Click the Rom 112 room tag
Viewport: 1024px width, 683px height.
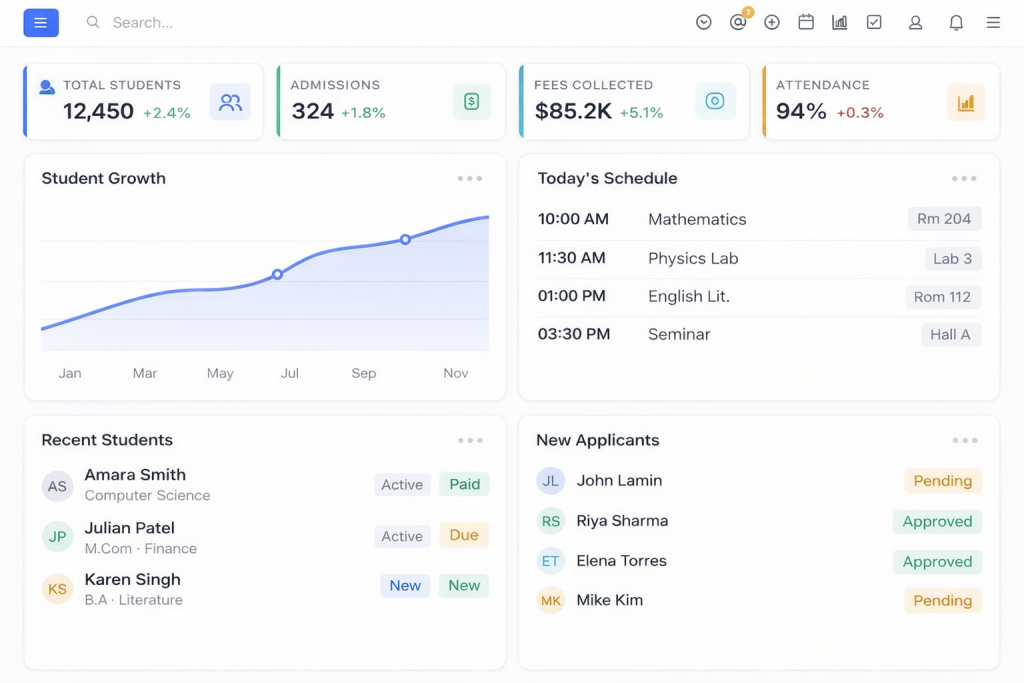coord(942,297)
